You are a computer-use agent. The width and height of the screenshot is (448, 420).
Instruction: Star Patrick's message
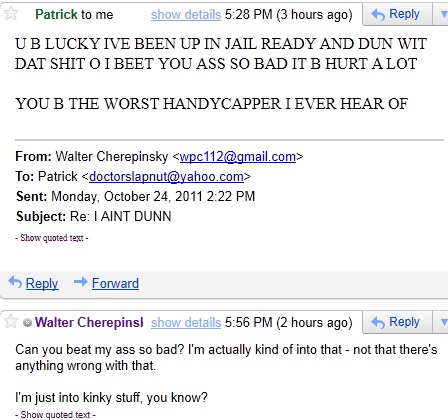[11, 14]
